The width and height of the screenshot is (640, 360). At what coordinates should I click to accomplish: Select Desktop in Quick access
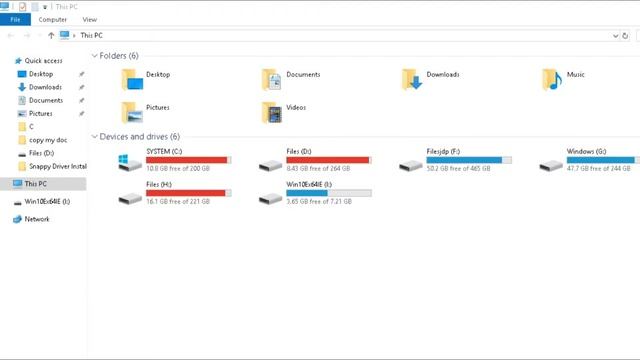click(41, 74)
